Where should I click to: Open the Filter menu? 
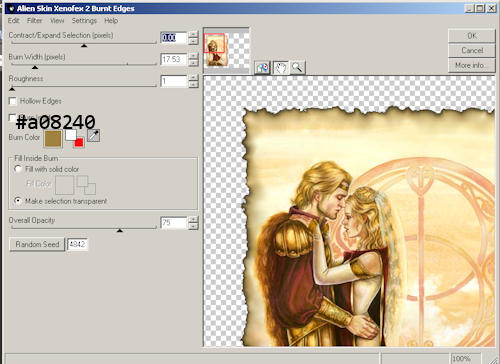click(x=34, y=21)
